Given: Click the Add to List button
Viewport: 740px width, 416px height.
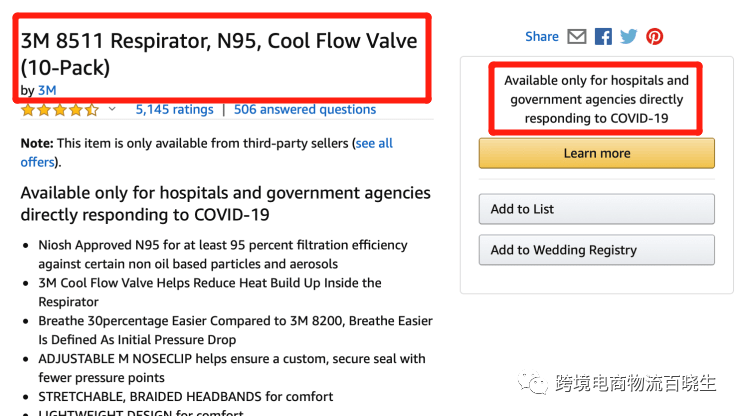Looking at the screenshot, I should pyautogui.click(x=596, y=209).
